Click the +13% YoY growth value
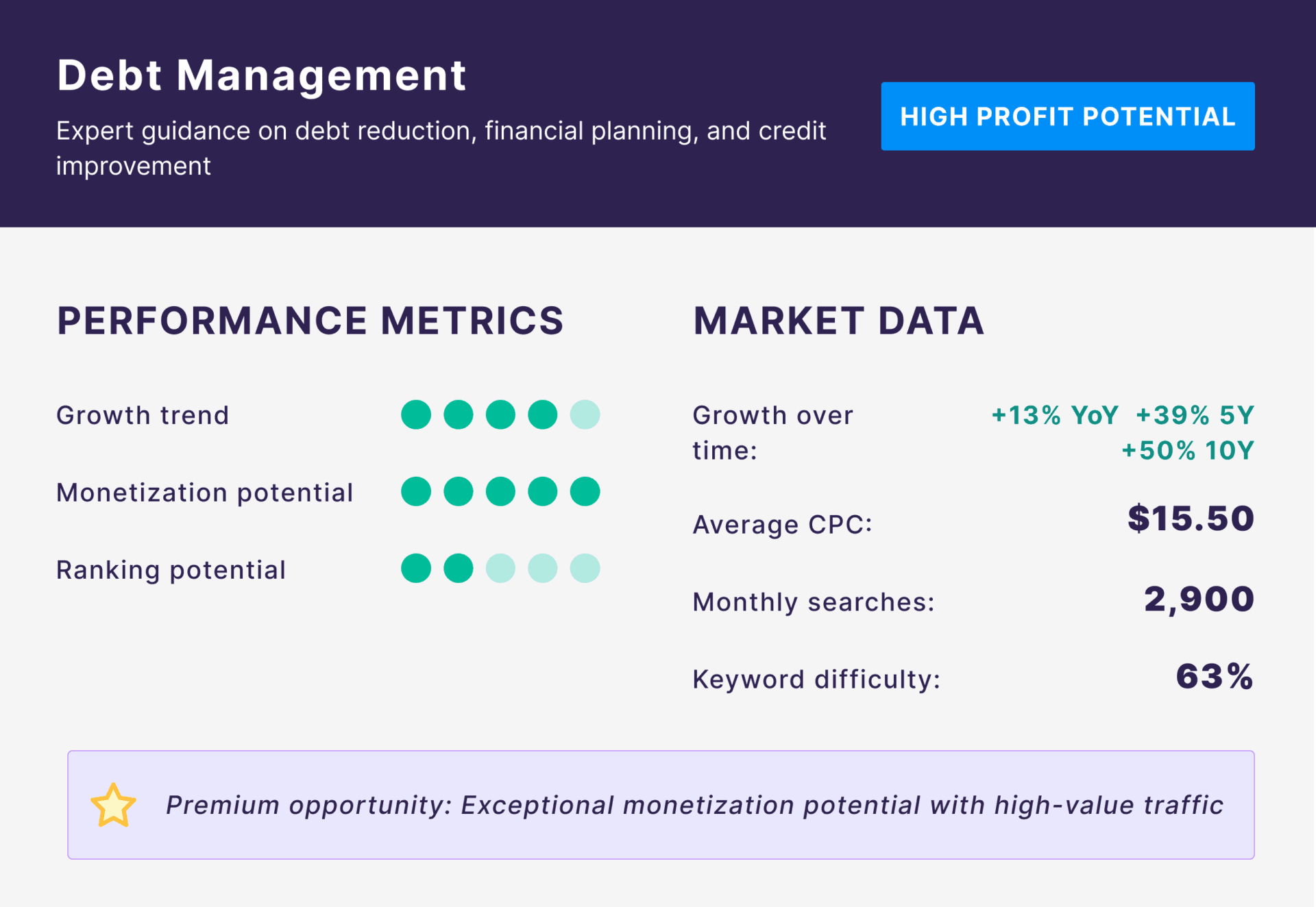The image size is (1316, 907). [1054, 415]
